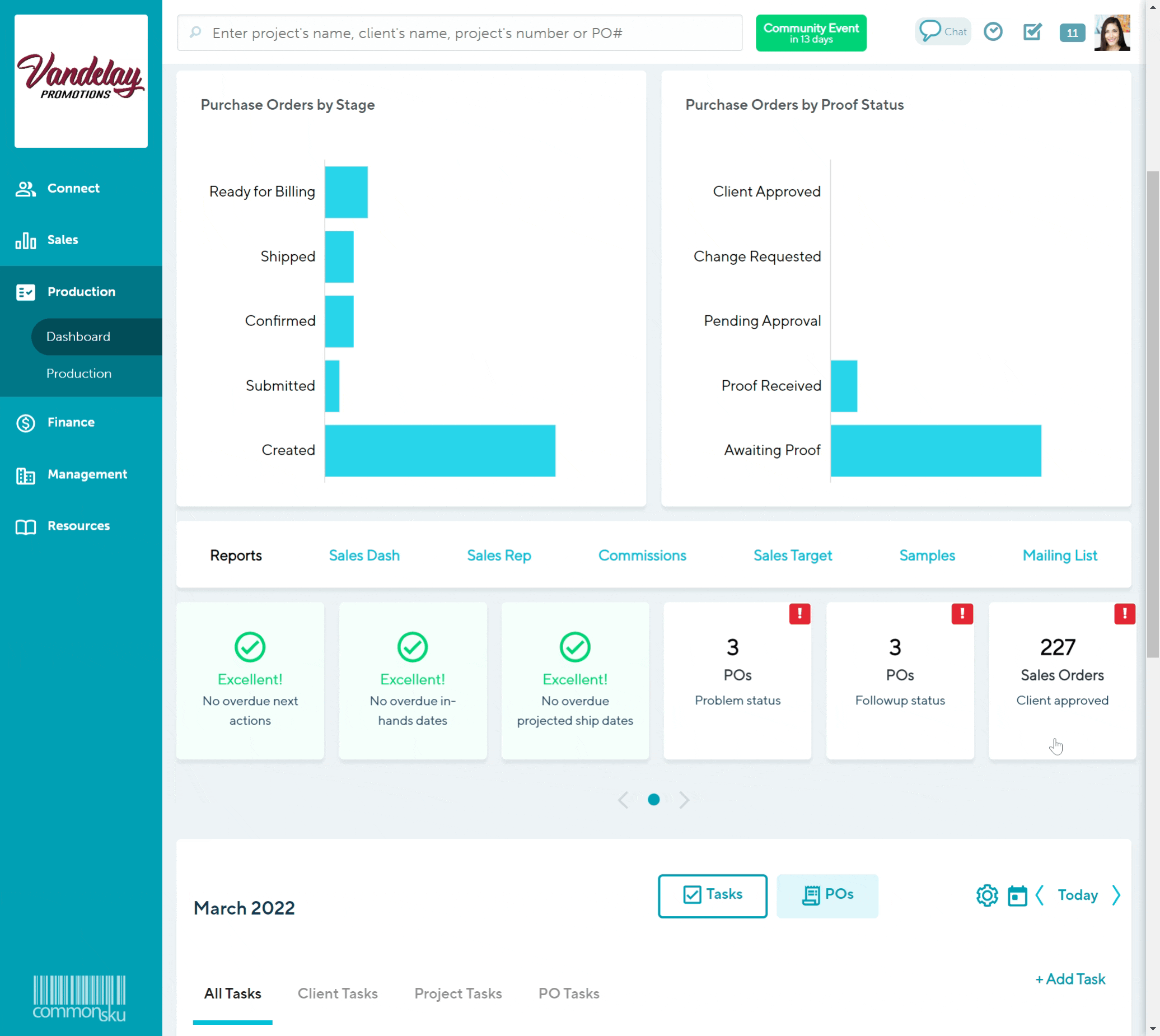Image resolution: width=1160 pixels, height=1036 pixels.
Task: Toggle the Tasks calendar view button
Action: click(712, 895)
